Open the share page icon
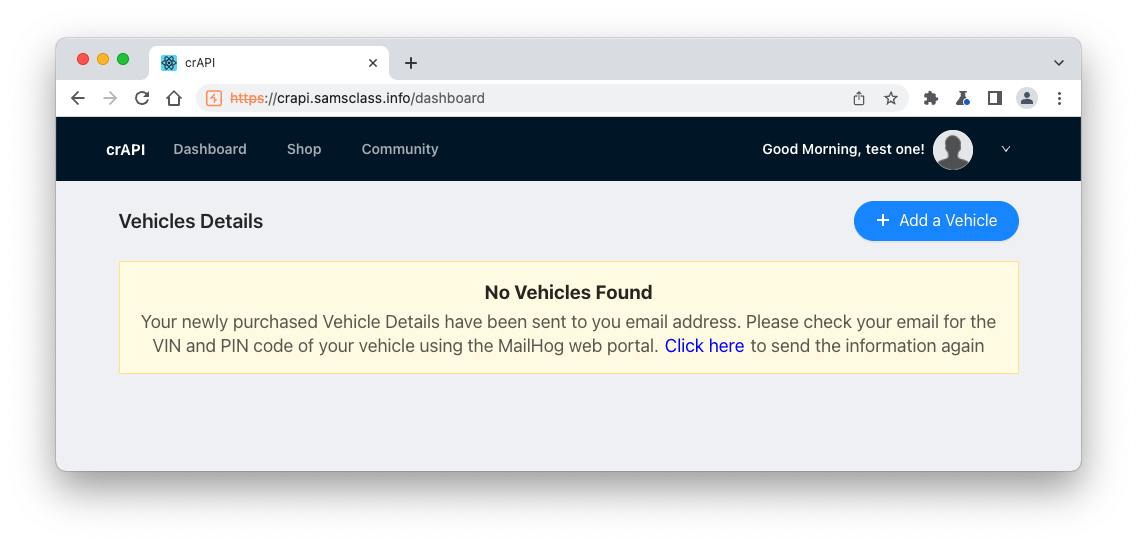The width and height of the screenshot is (1137, 545). (x=859, y=98)
